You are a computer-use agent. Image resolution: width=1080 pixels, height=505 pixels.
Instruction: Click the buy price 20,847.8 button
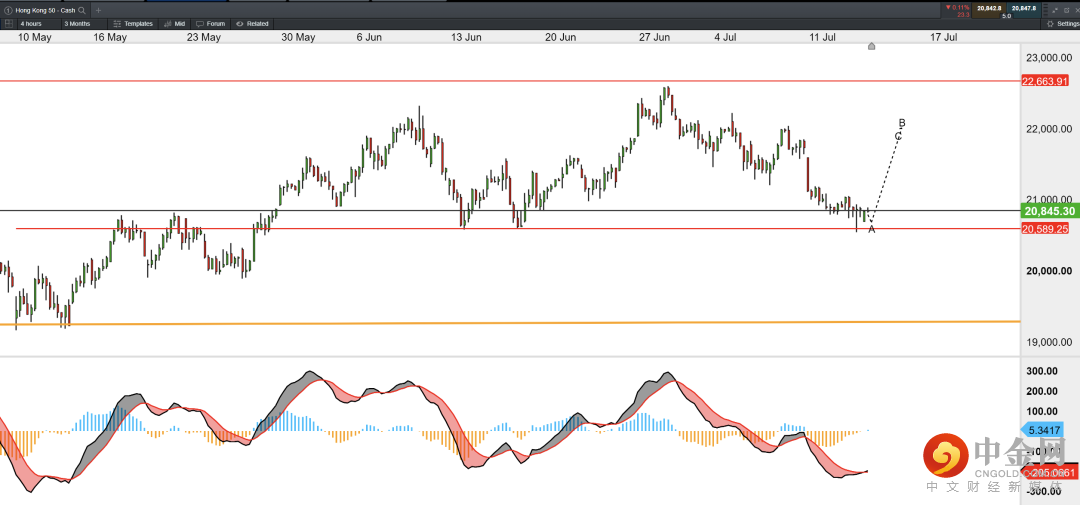(1024, 8)
